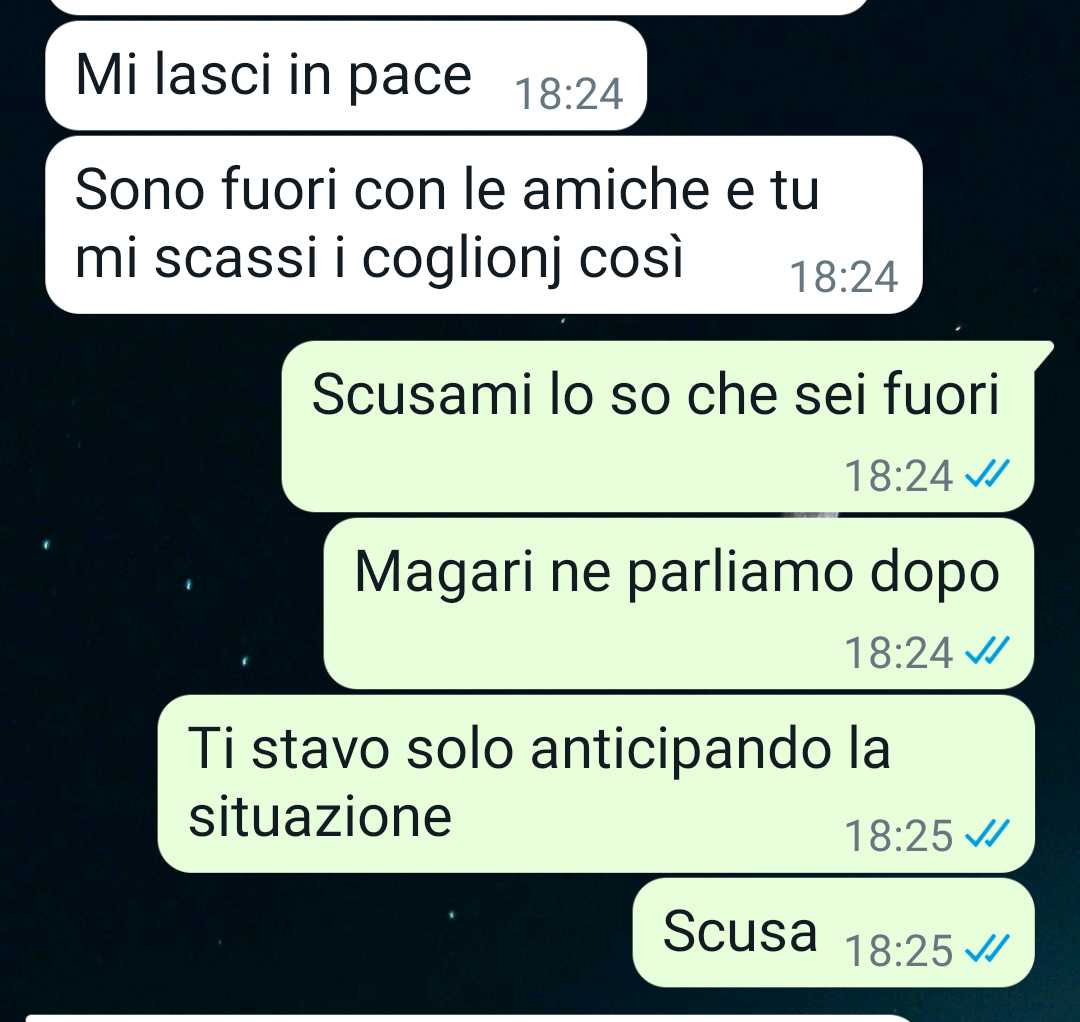Click the pointed tail of the first sent bubble
Viewport: 1080px width, 1022px height.
pos(1043,353)
